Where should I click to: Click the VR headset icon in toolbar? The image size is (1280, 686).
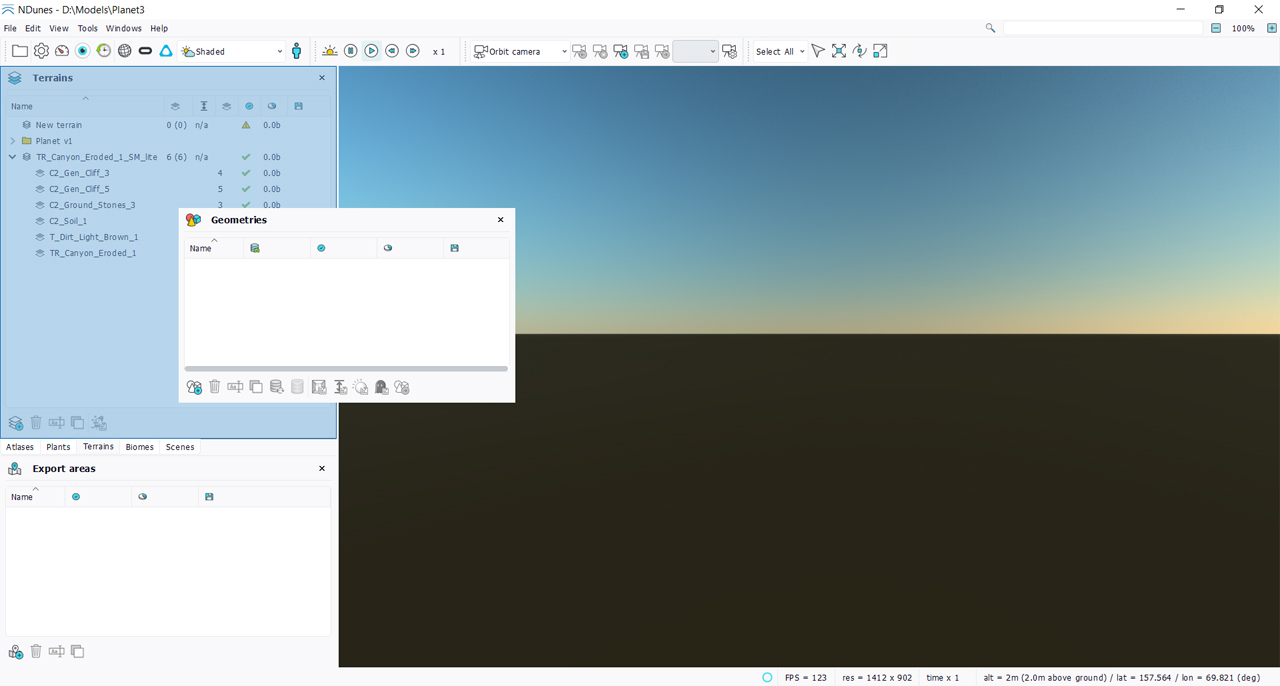click(x=145, y=51)
